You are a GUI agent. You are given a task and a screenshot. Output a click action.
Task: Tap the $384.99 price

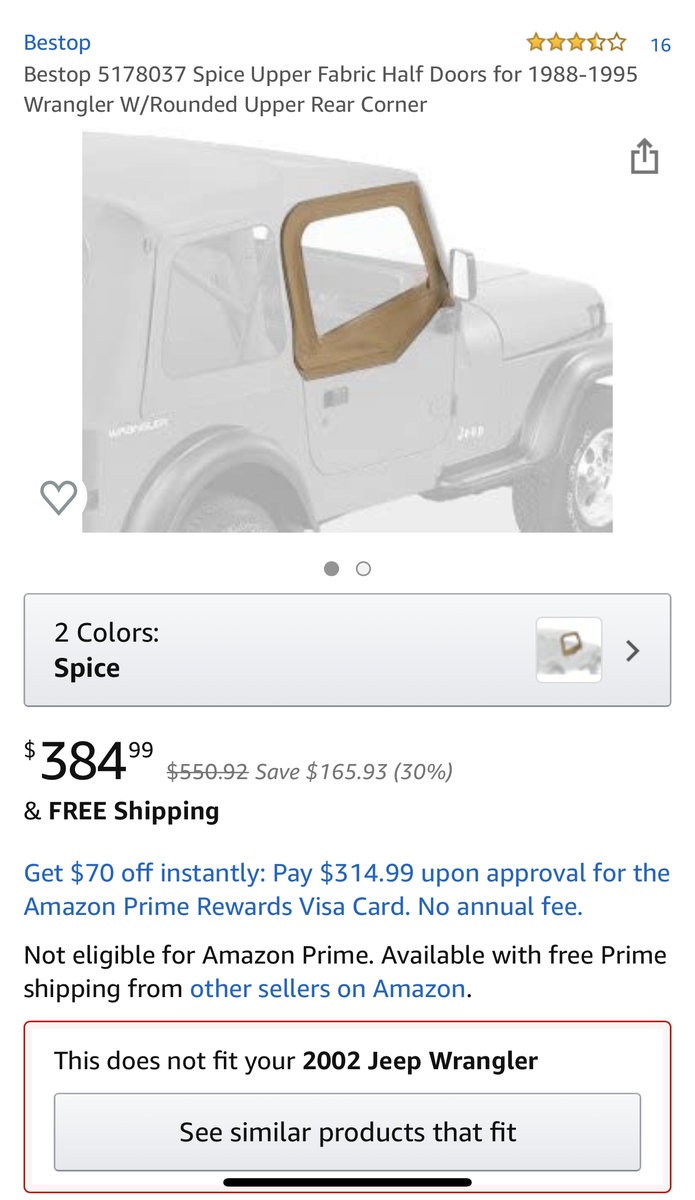[89, 763]
